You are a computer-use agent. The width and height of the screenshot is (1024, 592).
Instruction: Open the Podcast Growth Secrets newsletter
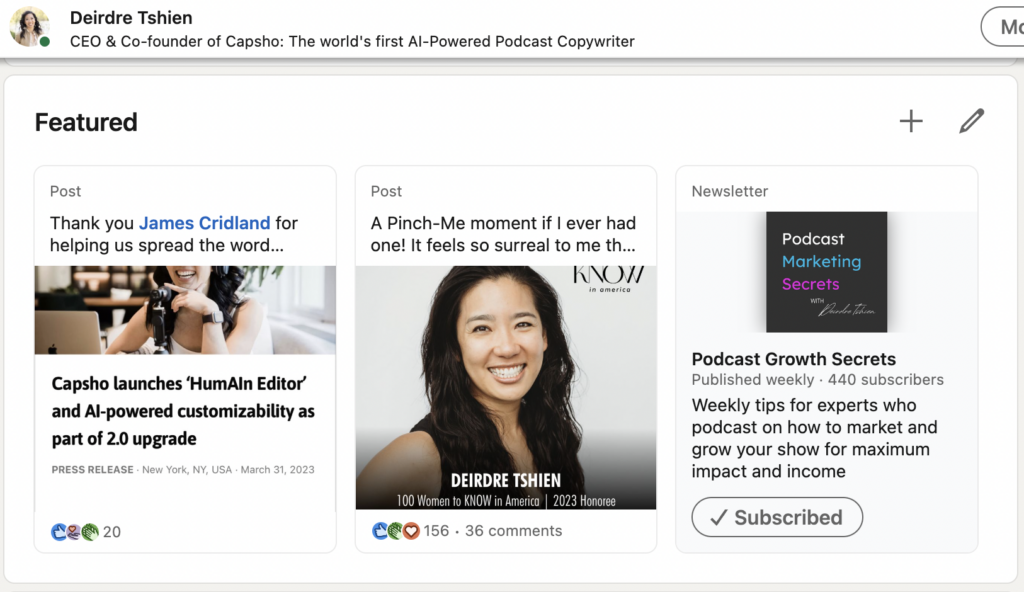click(x=795, y=359)
